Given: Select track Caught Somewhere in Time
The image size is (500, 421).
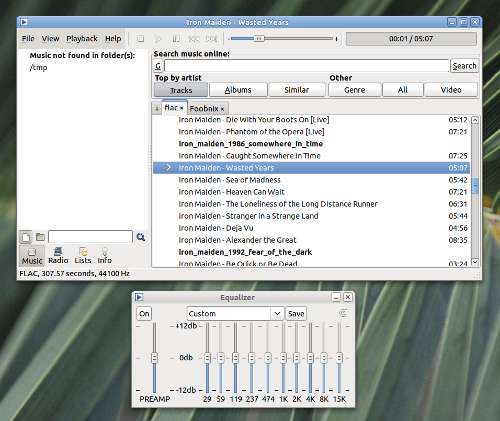Looking at the screenshot, I should click(x=311, y=156).
